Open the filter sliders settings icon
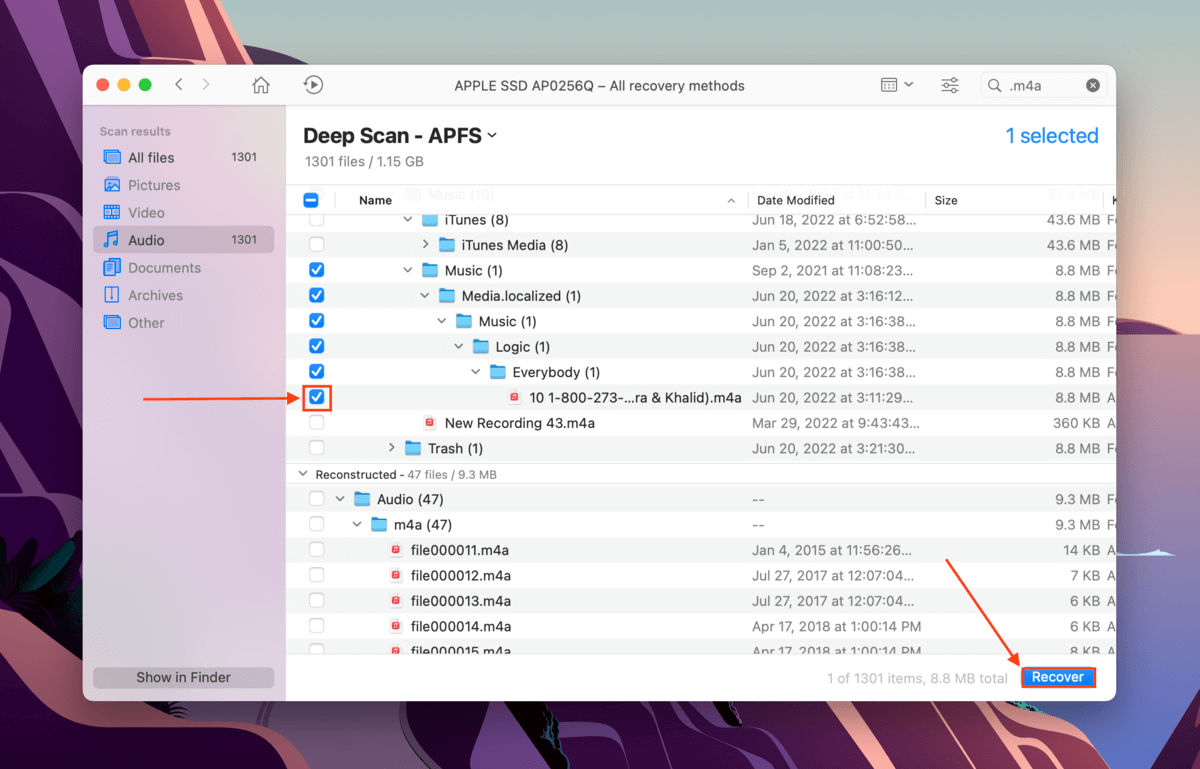The width and height of the screenshot is (1200, 769). (x=950, y=85)
